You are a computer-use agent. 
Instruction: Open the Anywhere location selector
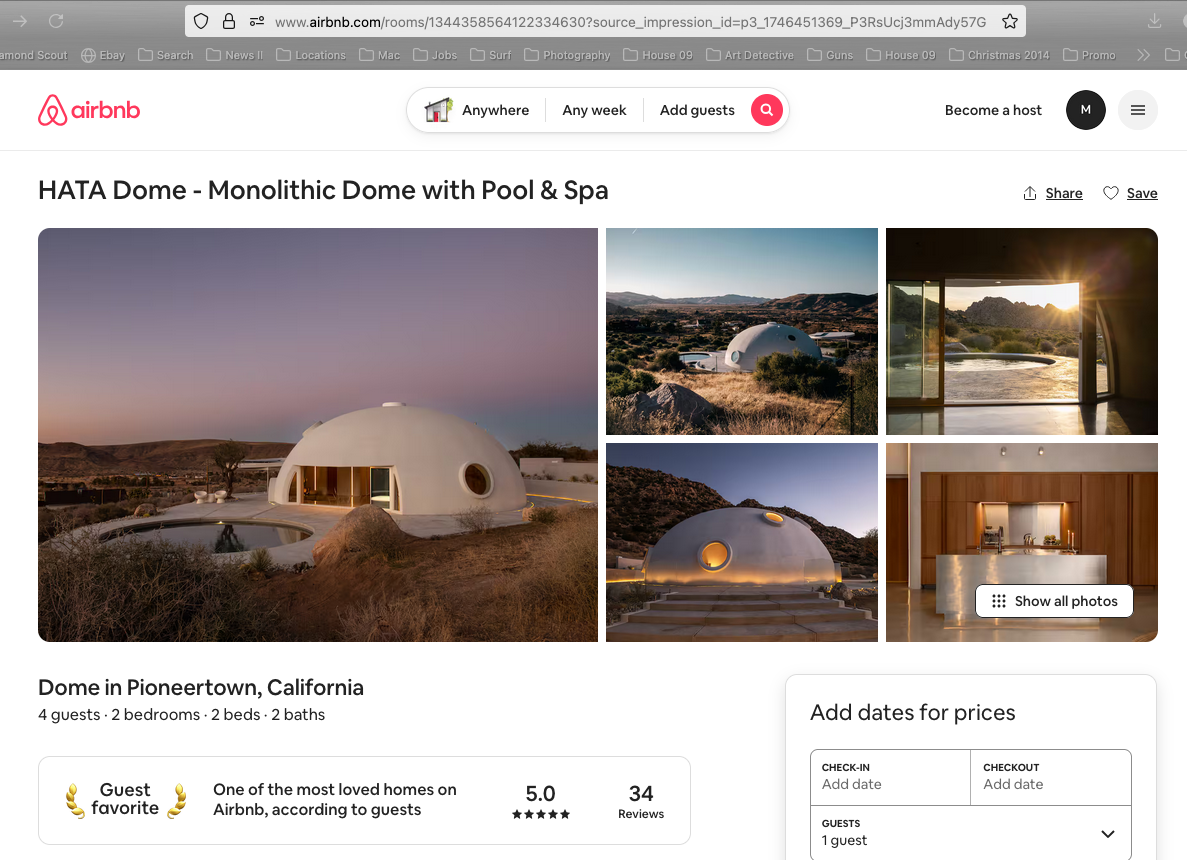477,110
